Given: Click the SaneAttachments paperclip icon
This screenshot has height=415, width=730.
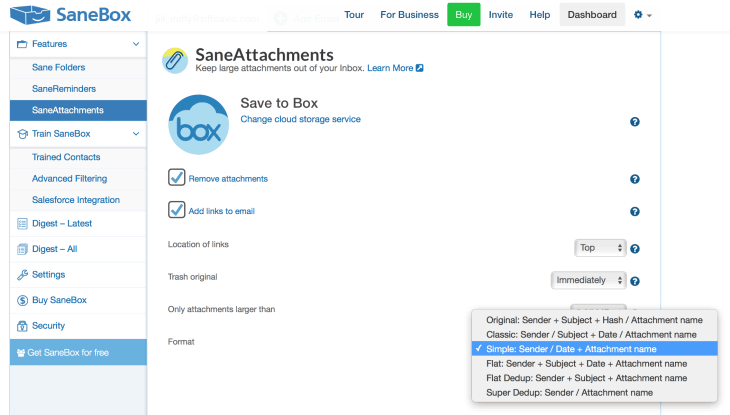Looking at the screenshot, I should [x=176, y=61].
